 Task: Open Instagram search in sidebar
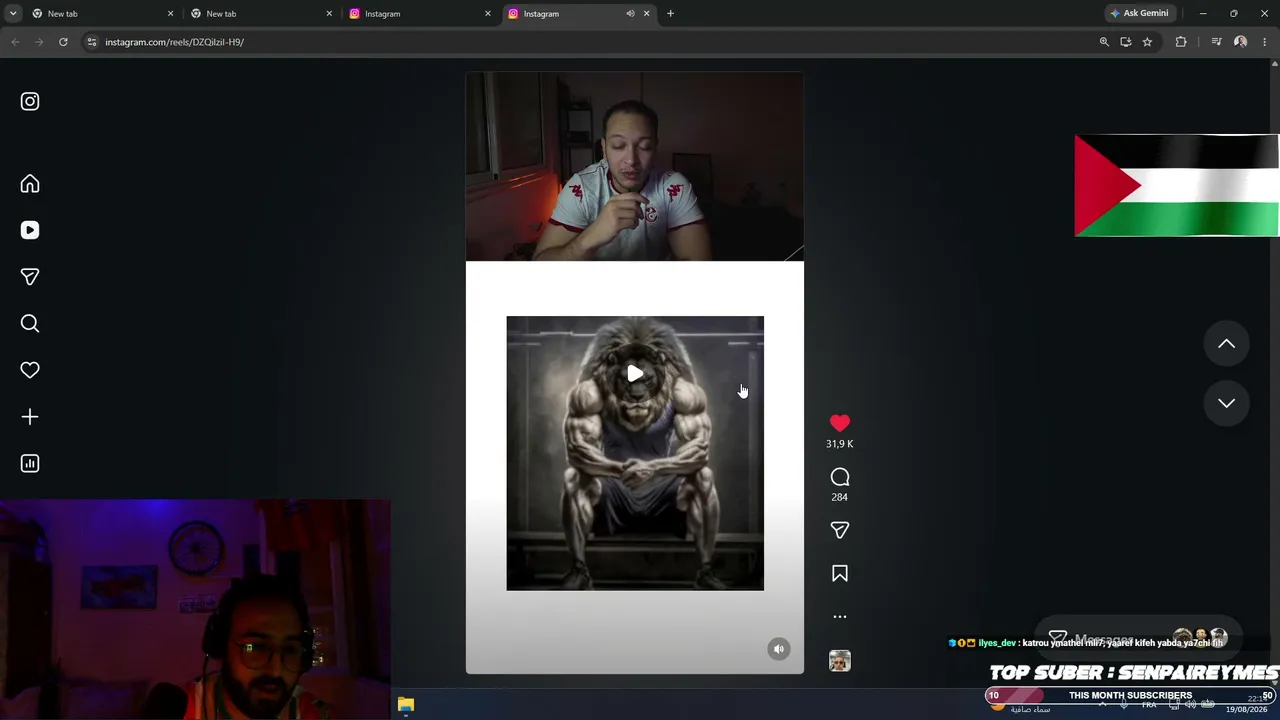(30, 323)
